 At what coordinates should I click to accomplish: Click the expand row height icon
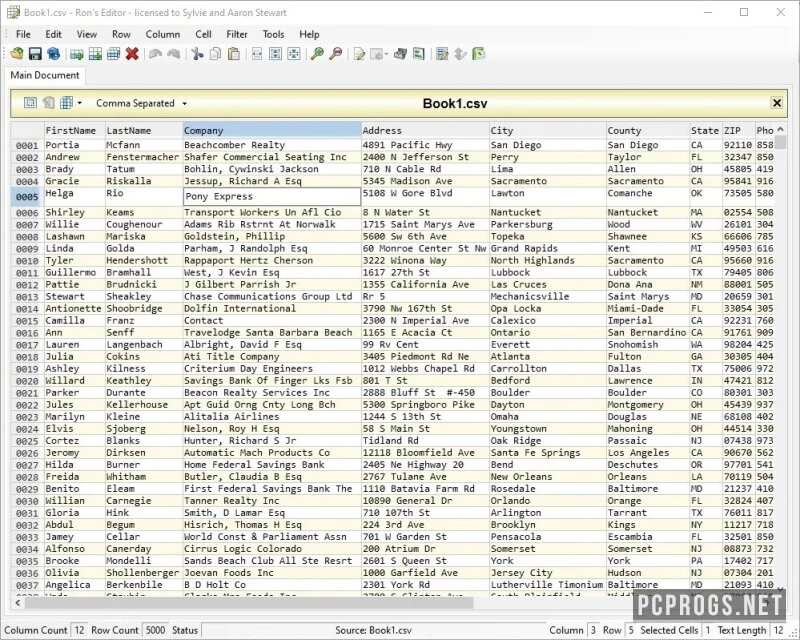point(276,54)
